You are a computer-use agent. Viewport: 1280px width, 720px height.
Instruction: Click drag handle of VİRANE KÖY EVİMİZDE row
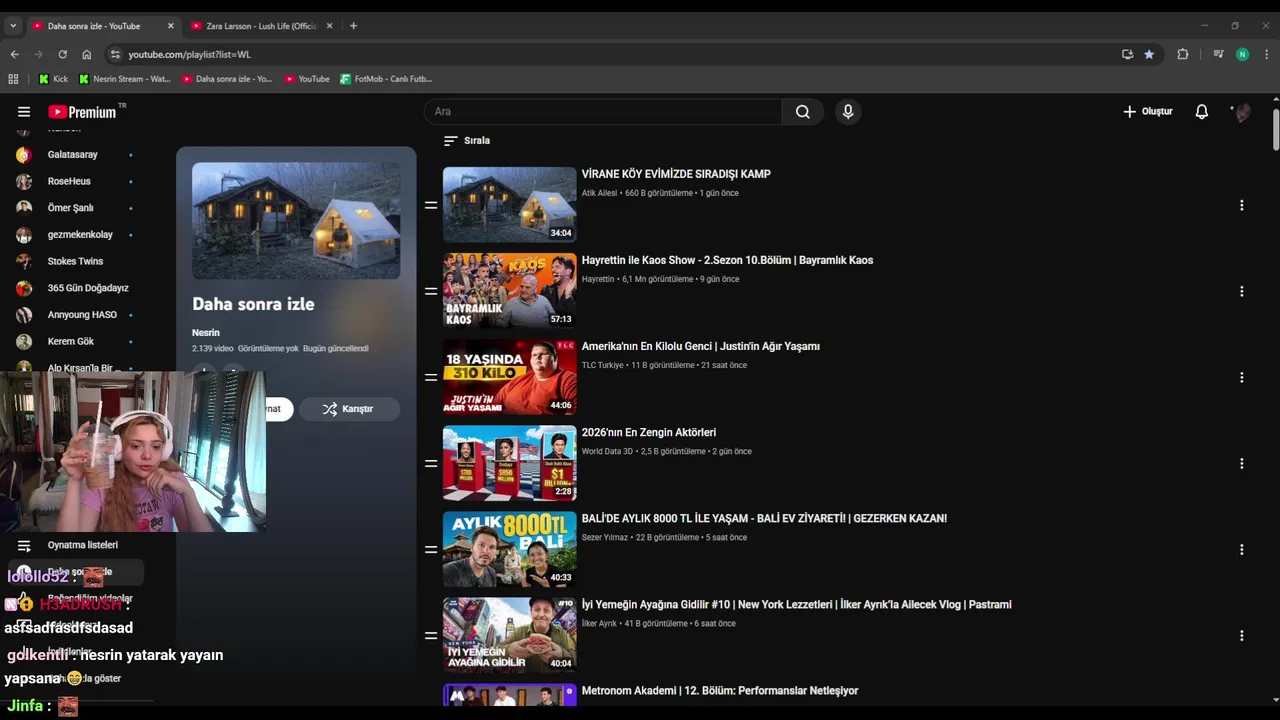point(431,205)
